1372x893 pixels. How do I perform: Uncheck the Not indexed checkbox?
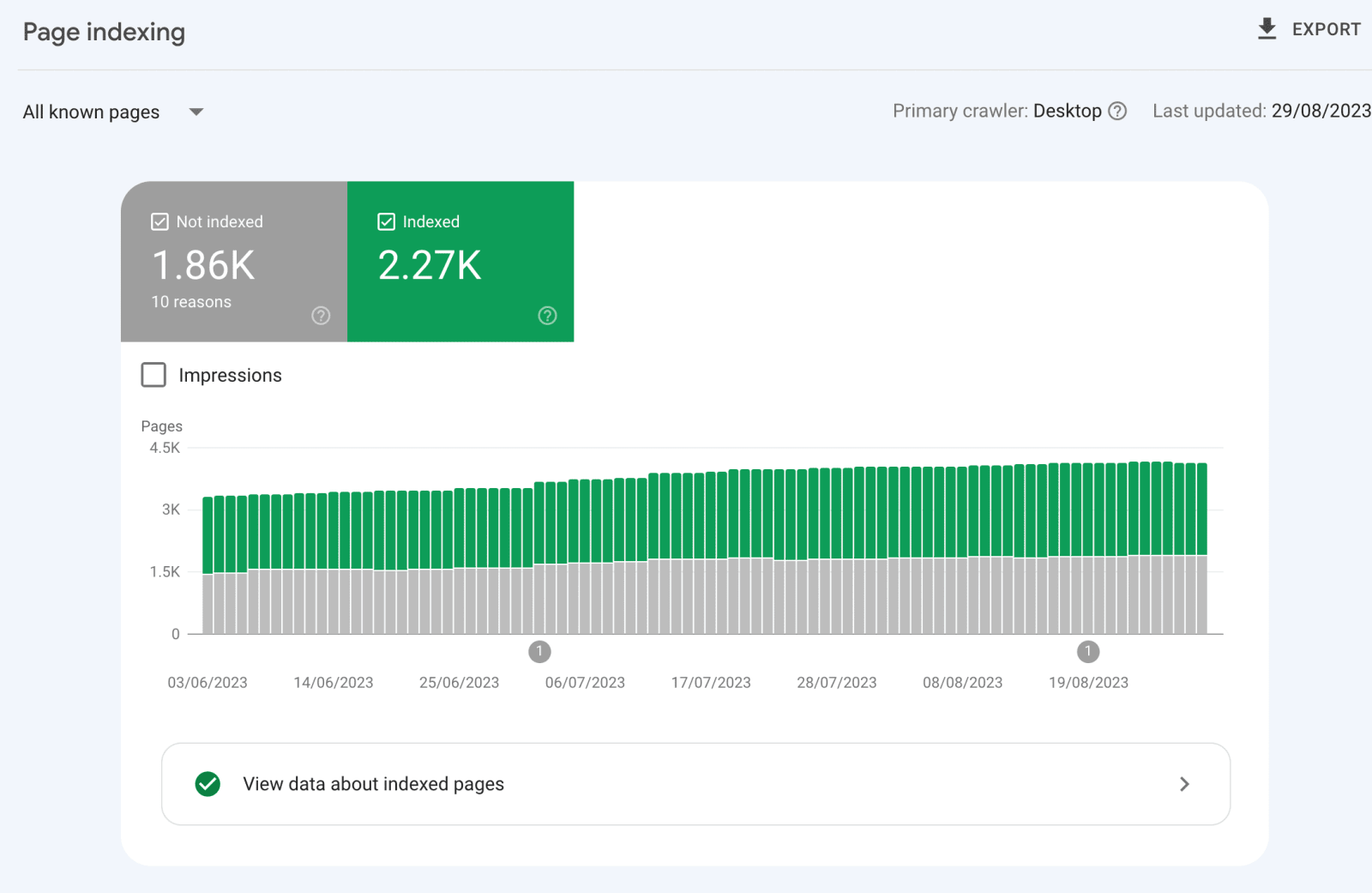[159, 222]
